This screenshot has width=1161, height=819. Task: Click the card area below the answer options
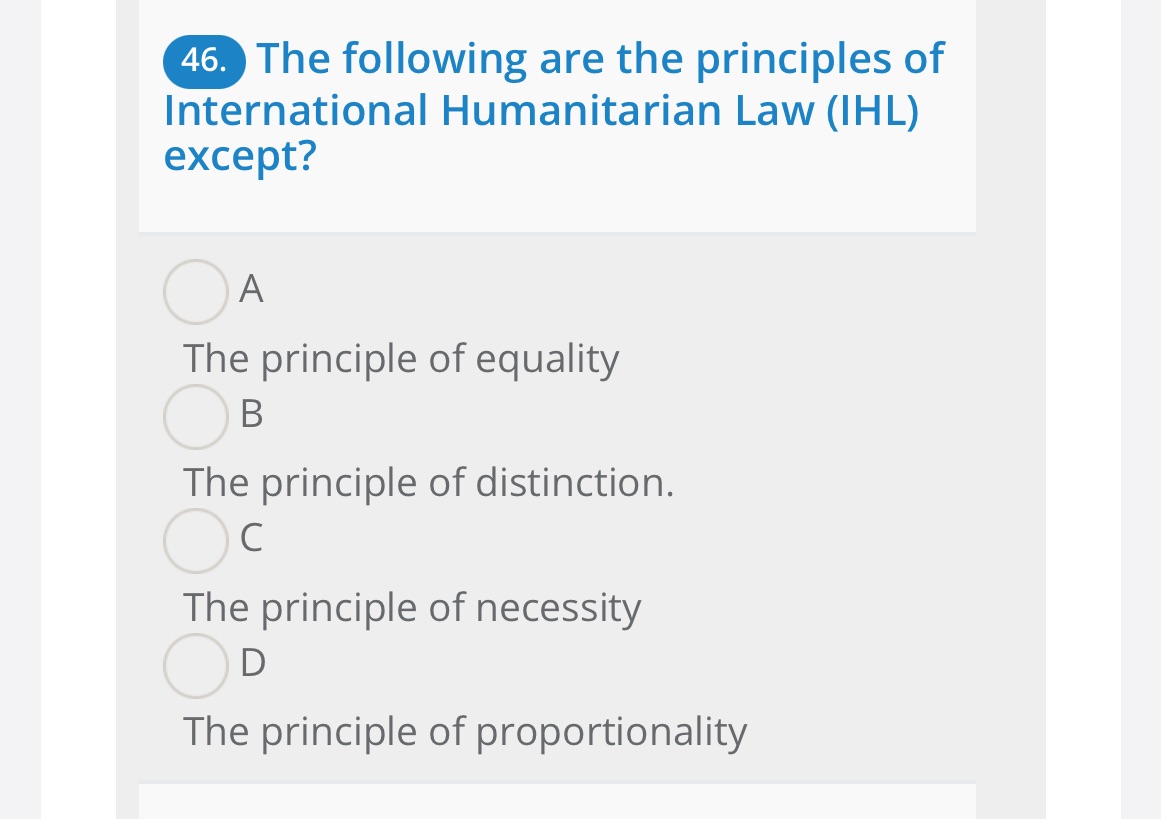[556, 800]
